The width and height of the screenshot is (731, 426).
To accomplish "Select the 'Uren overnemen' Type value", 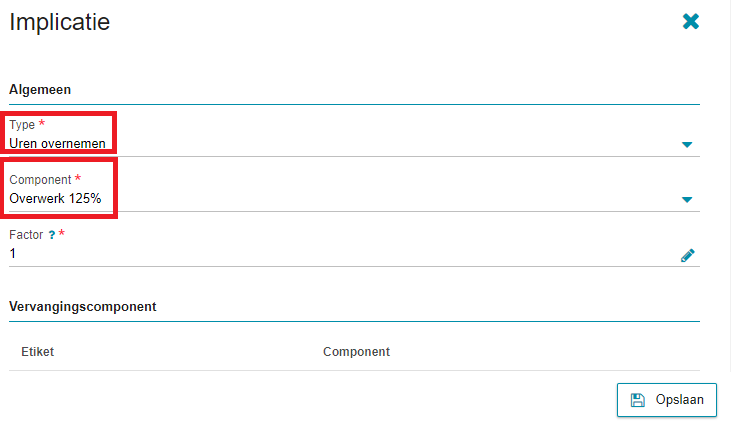I will click(x=57, y=144).
